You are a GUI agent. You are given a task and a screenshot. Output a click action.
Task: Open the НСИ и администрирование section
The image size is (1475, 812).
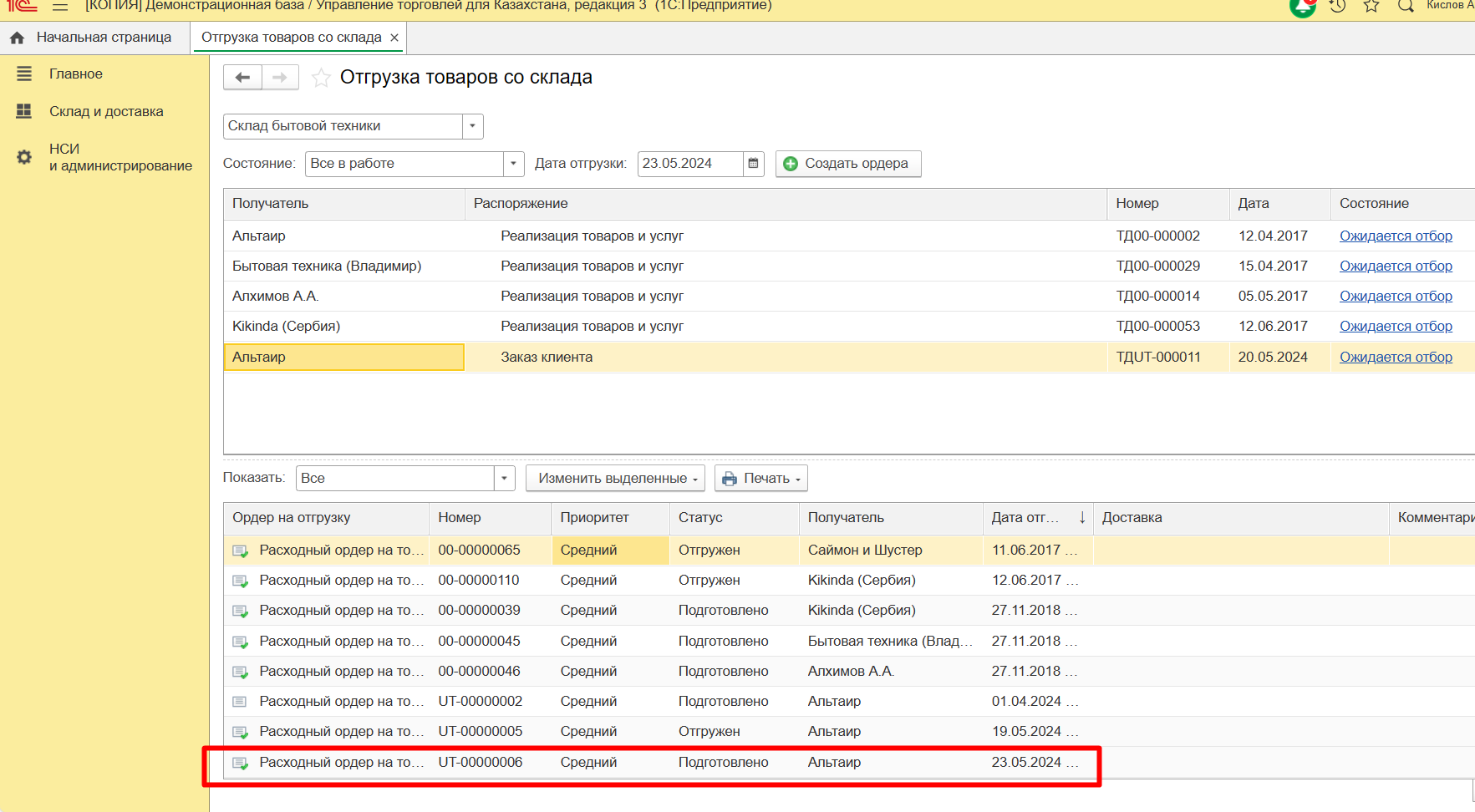coord(120,157)
